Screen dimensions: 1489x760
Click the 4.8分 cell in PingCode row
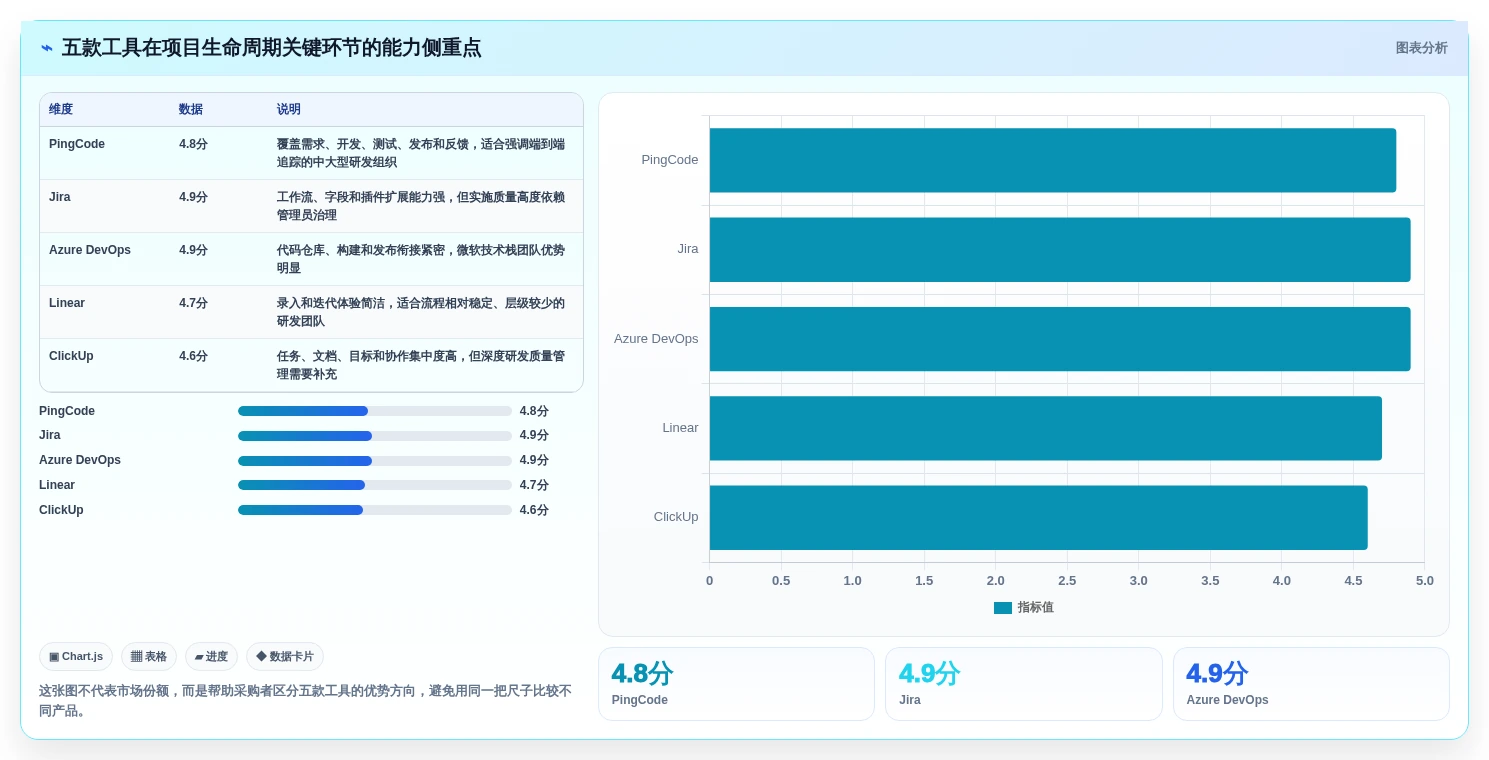(x=194, y=144)
